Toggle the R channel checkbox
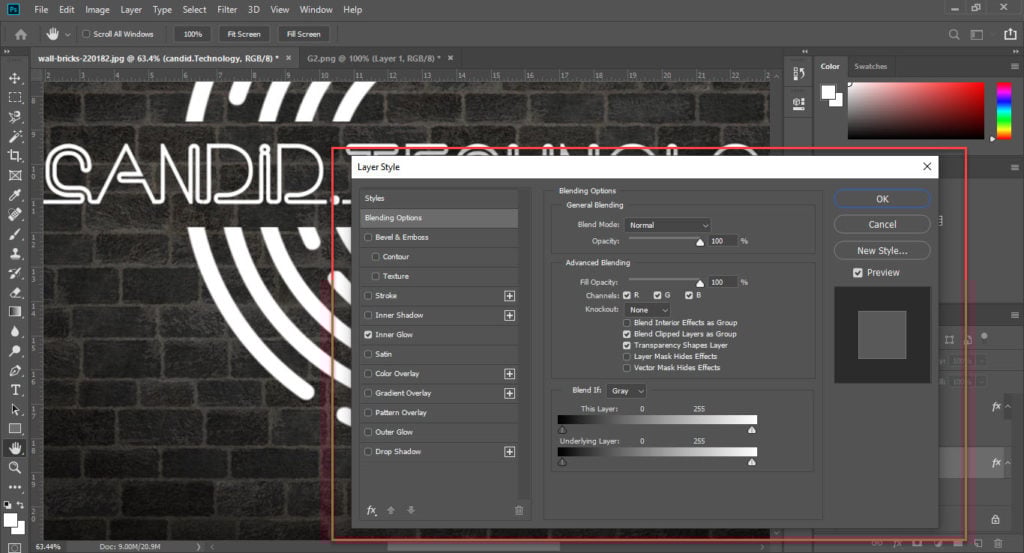This screenshot has width=1024, height=553. (x=627, y=296)
